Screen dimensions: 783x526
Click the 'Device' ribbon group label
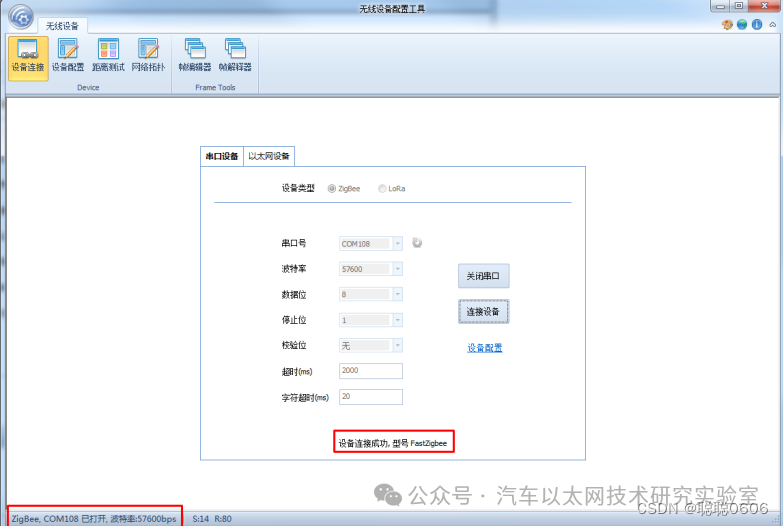coord(88,87)
